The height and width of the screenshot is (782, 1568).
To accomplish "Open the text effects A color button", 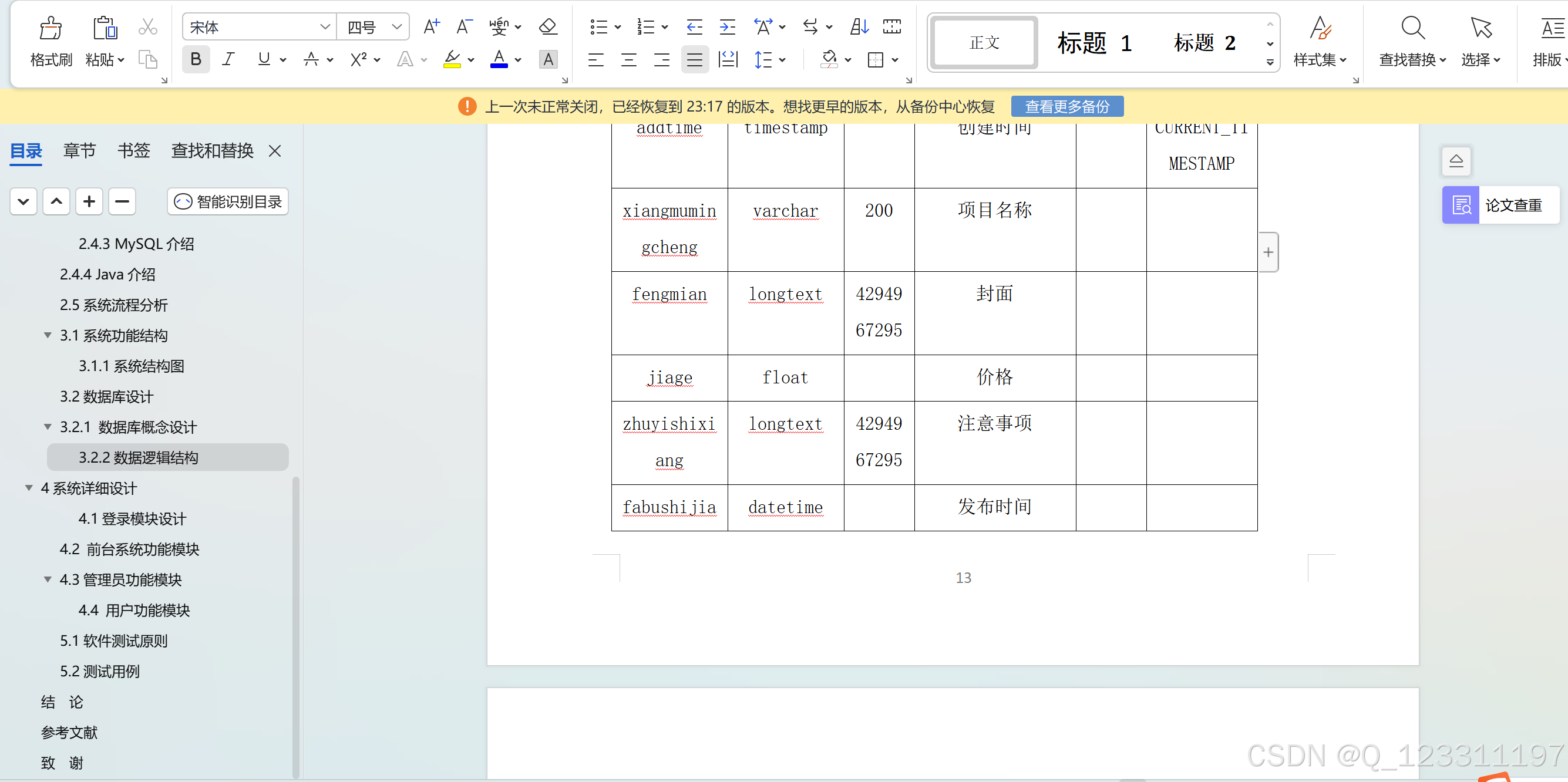I will (x=405, y=59).
